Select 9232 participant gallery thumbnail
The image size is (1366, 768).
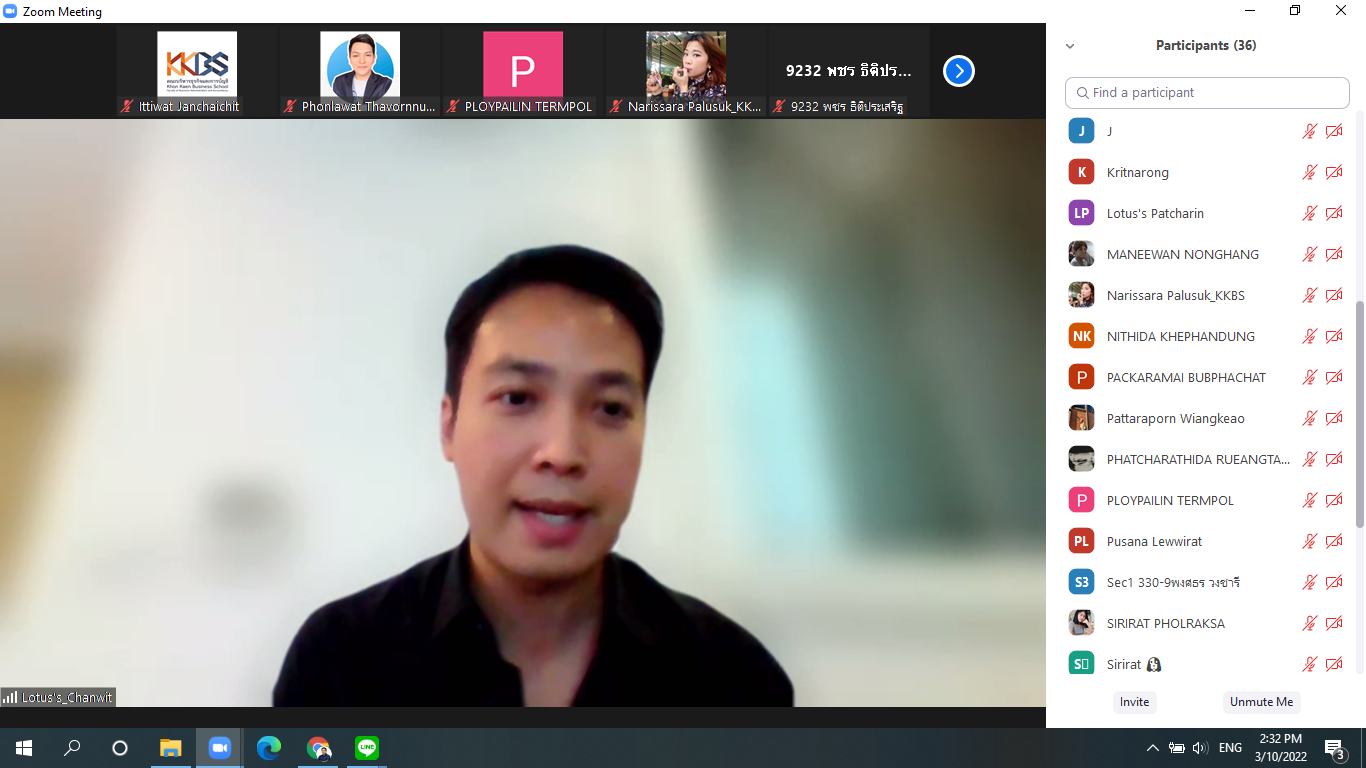pos(849,72)
